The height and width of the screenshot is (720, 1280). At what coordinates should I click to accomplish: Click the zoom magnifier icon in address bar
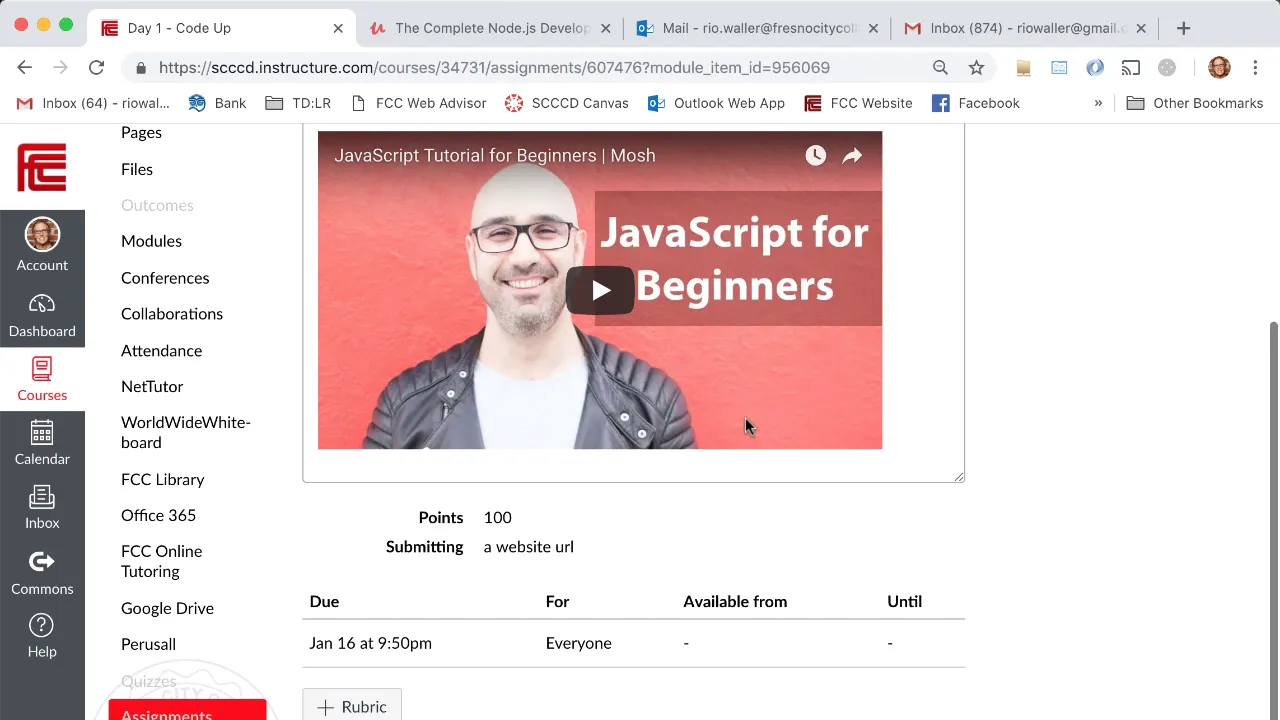(940, 67)
